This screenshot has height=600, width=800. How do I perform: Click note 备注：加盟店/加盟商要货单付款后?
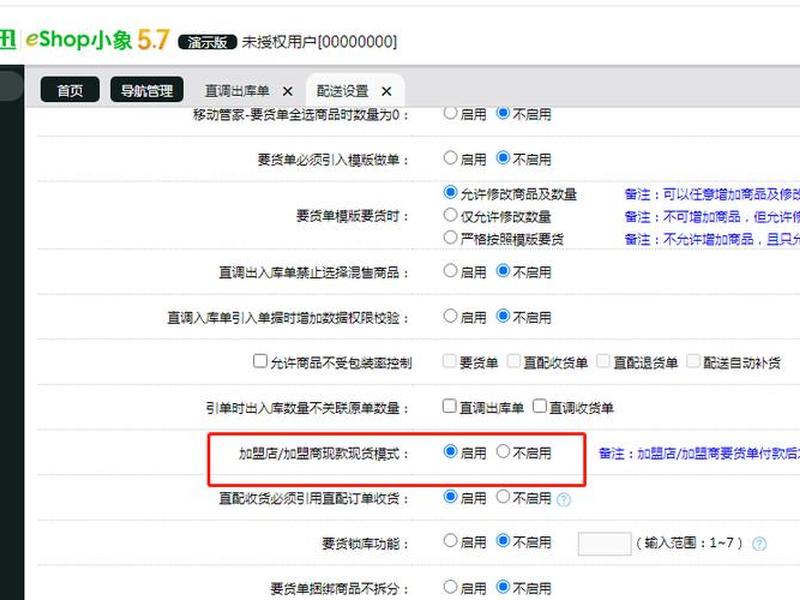(x=699, y=453)
